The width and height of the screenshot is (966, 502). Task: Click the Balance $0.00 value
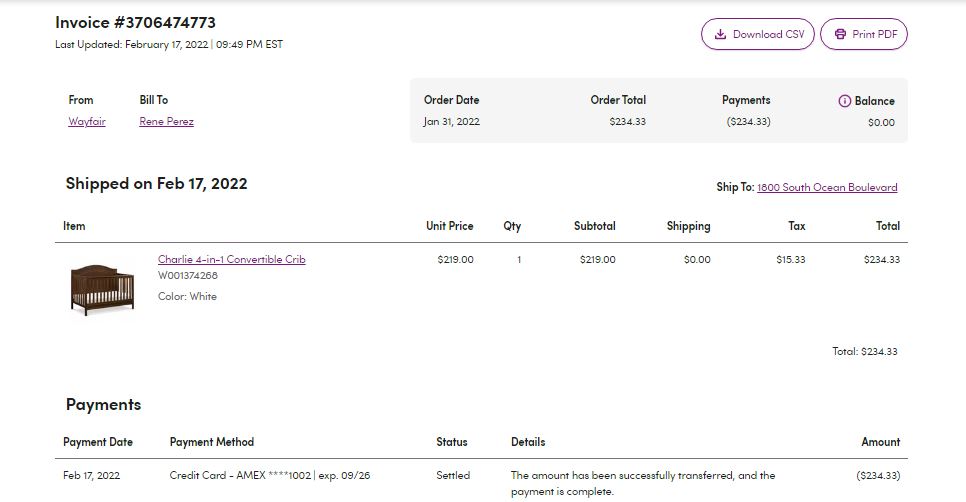tap(881, 123)
